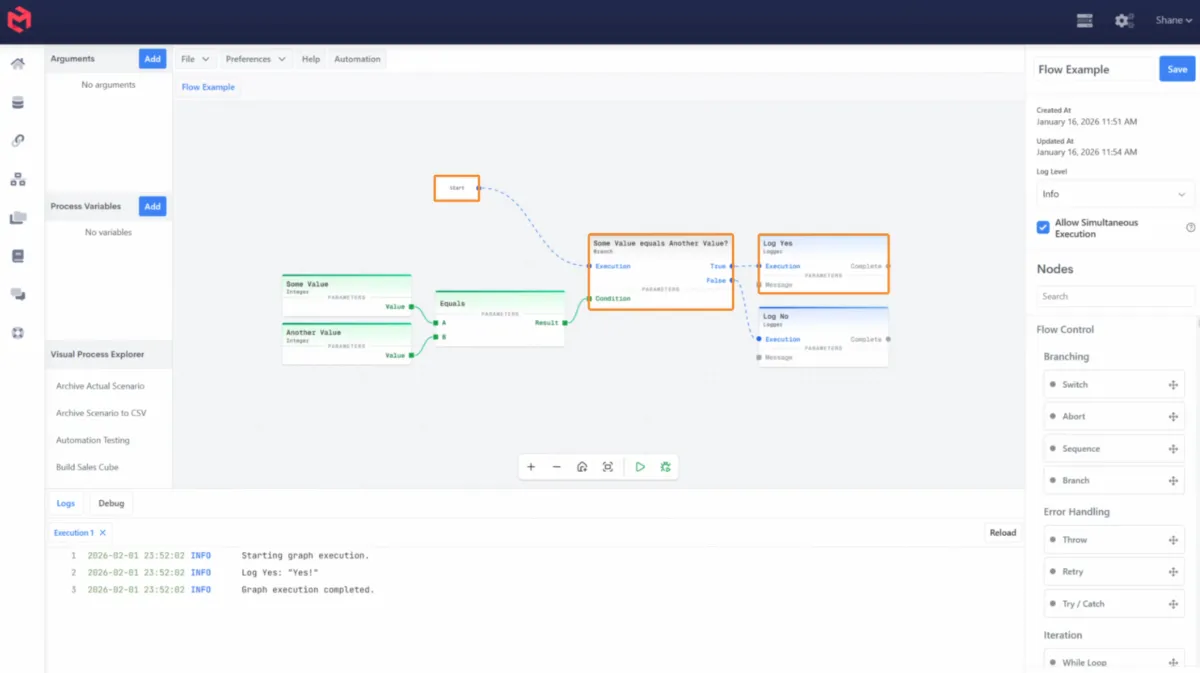This screenshot has height=673, width=1200.
Task: Click the fit-to-screen icon on canvas toolbar
Action: 607,467
